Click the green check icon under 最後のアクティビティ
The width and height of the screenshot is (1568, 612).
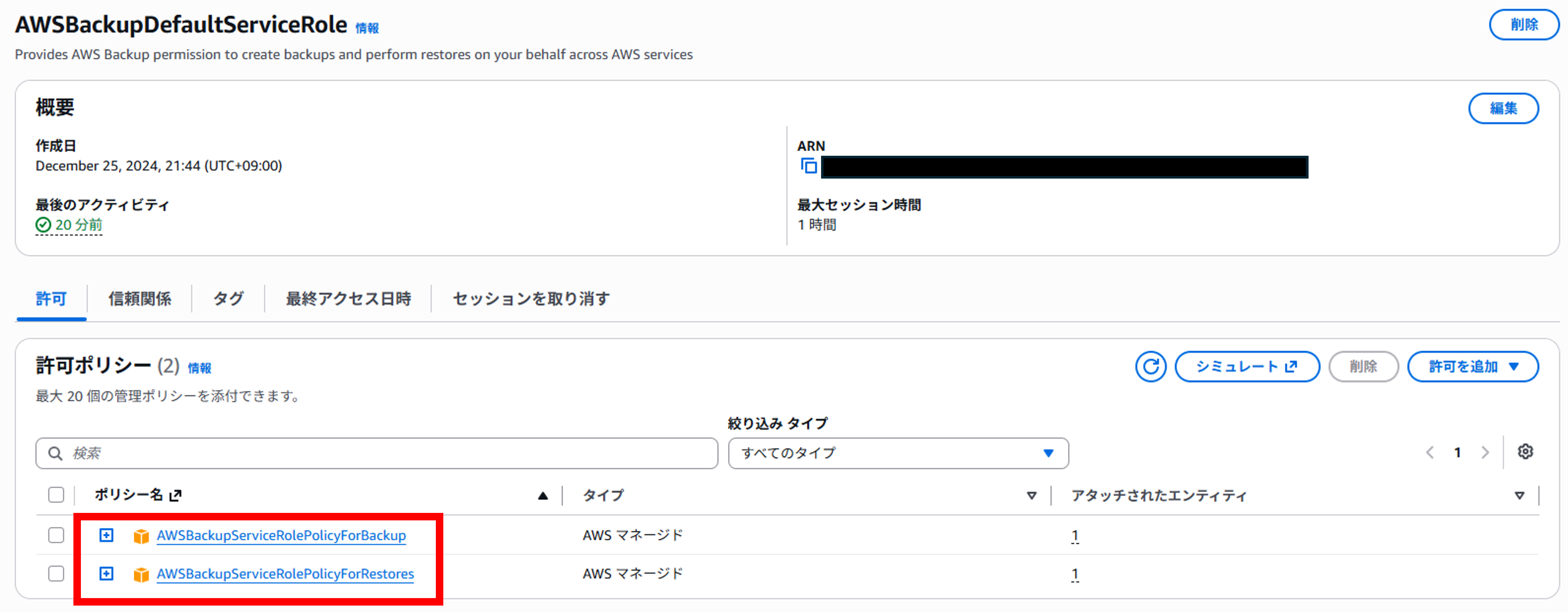43,225
